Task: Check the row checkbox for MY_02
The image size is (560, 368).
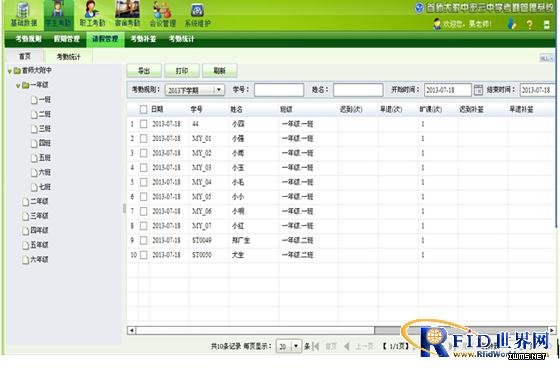Action: tap(143, 153)
